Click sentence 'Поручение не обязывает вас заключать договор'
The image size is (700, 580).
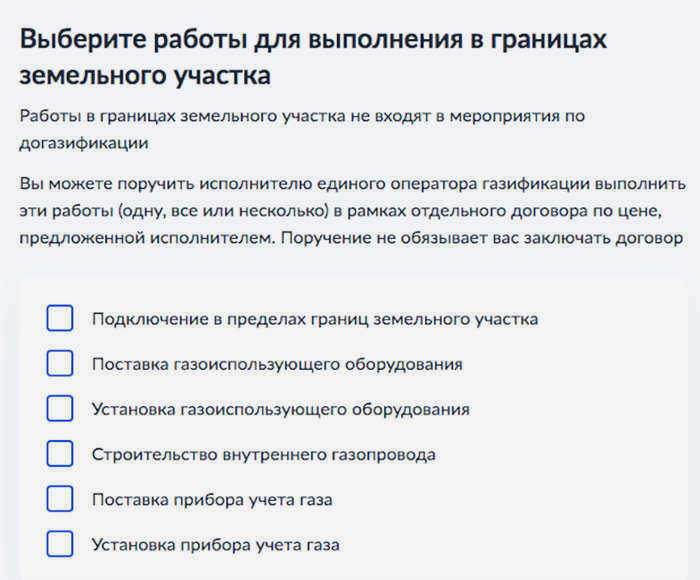coord(482,238)
